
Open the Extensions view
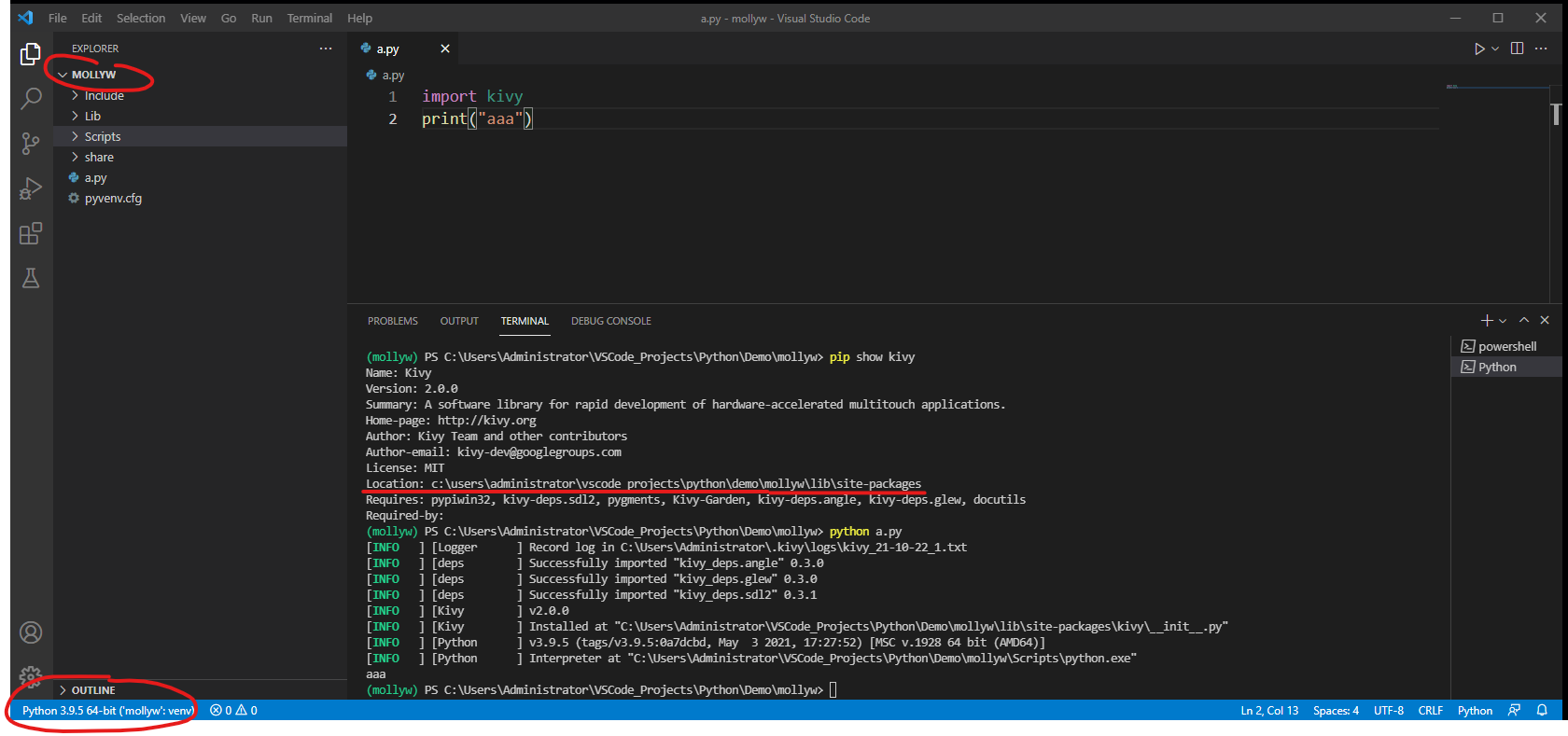[31, 233]
